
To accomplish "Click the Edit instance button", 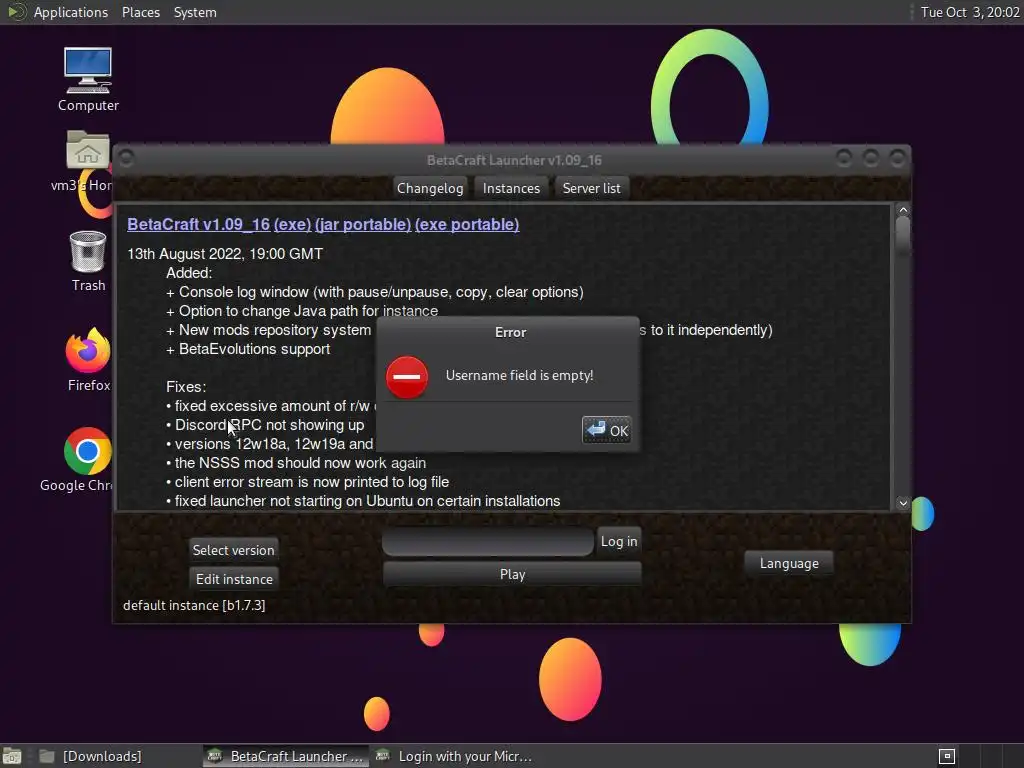I will [x=234, y=579].
